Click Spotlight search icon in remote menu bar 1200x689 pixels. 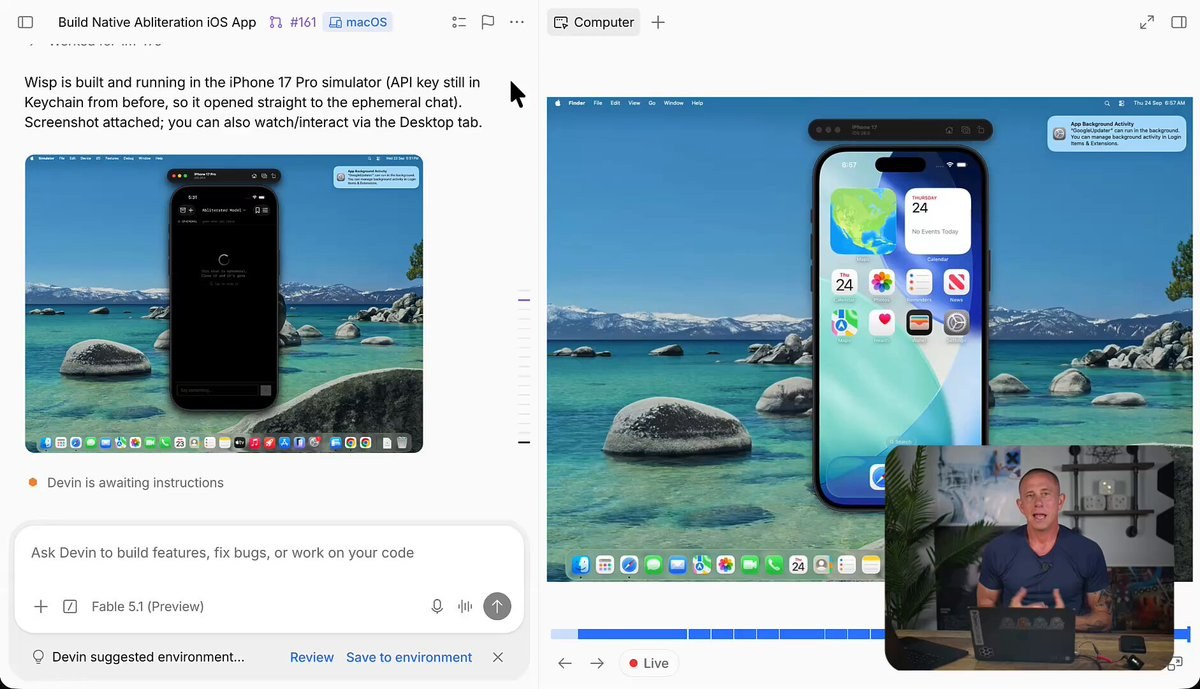coord(1107,103)
